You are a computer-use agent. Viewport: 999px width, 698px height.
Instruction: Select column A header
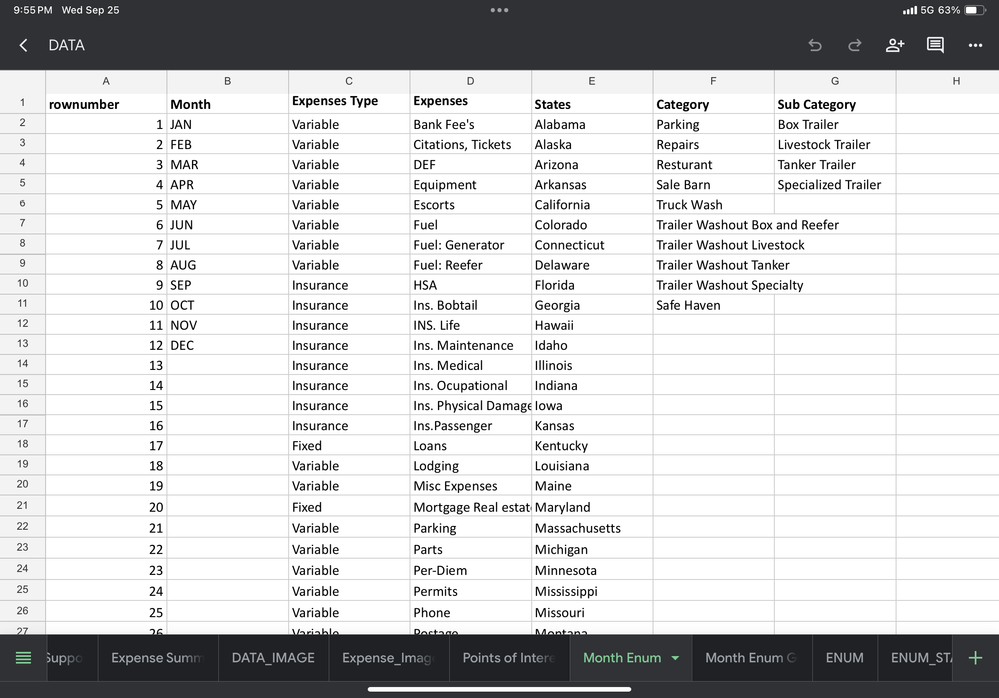(x=106, y=81)
